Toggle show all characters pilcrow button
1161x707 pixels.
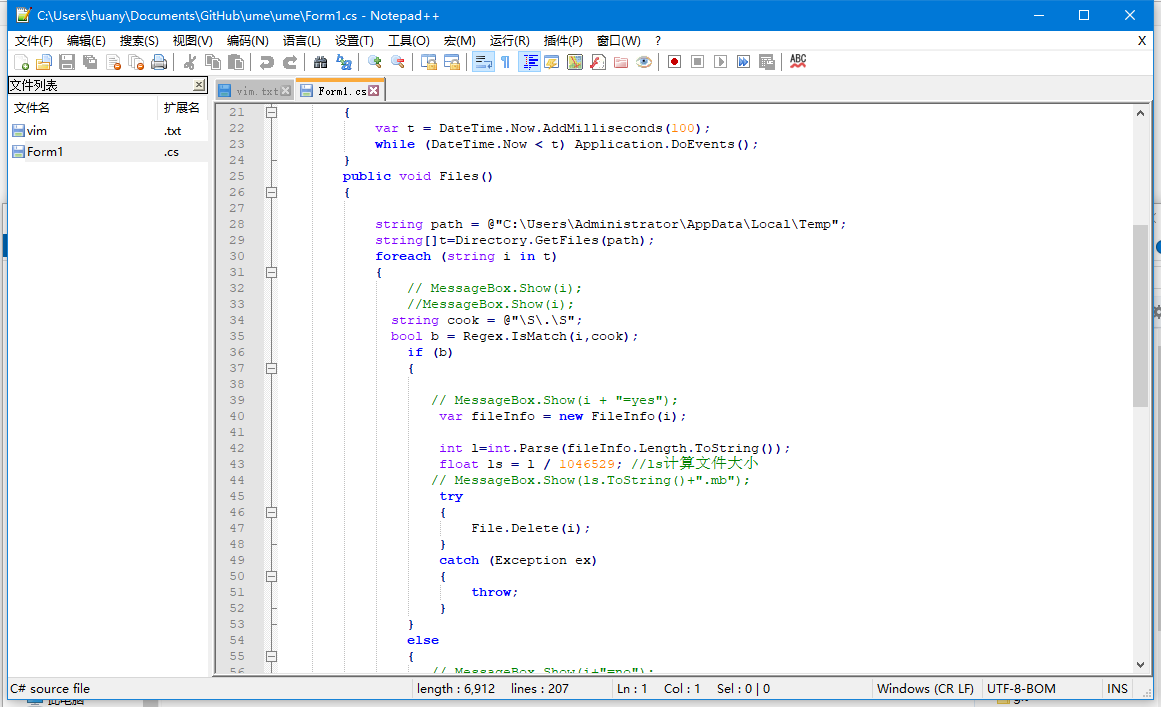pyautogui.click(x=506, y=62)
